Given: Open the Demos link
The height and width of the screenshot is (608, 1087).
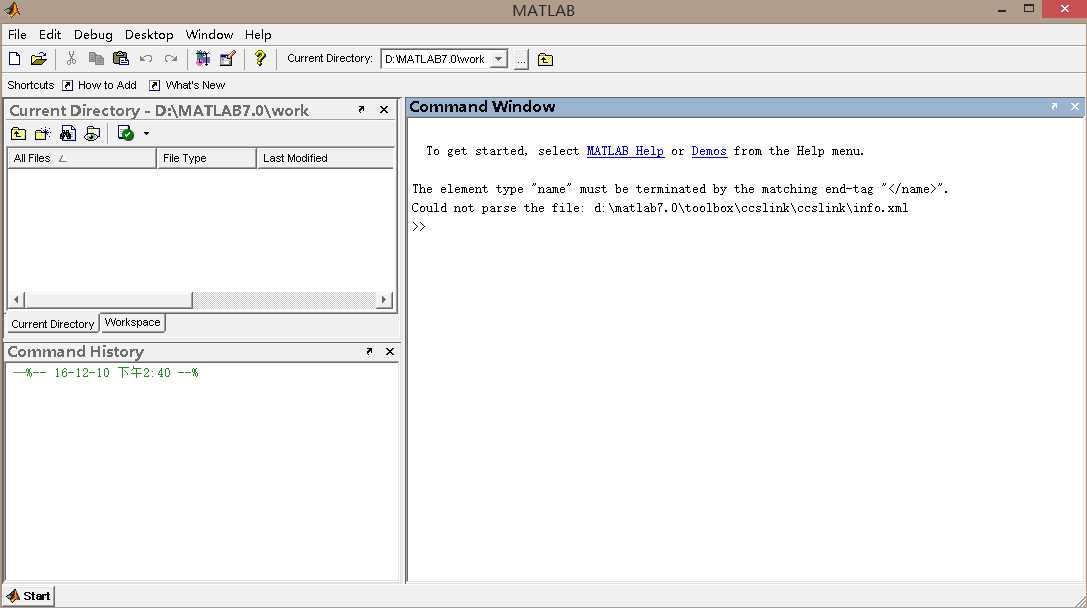Looking at the screenshot, I should 708,151.
